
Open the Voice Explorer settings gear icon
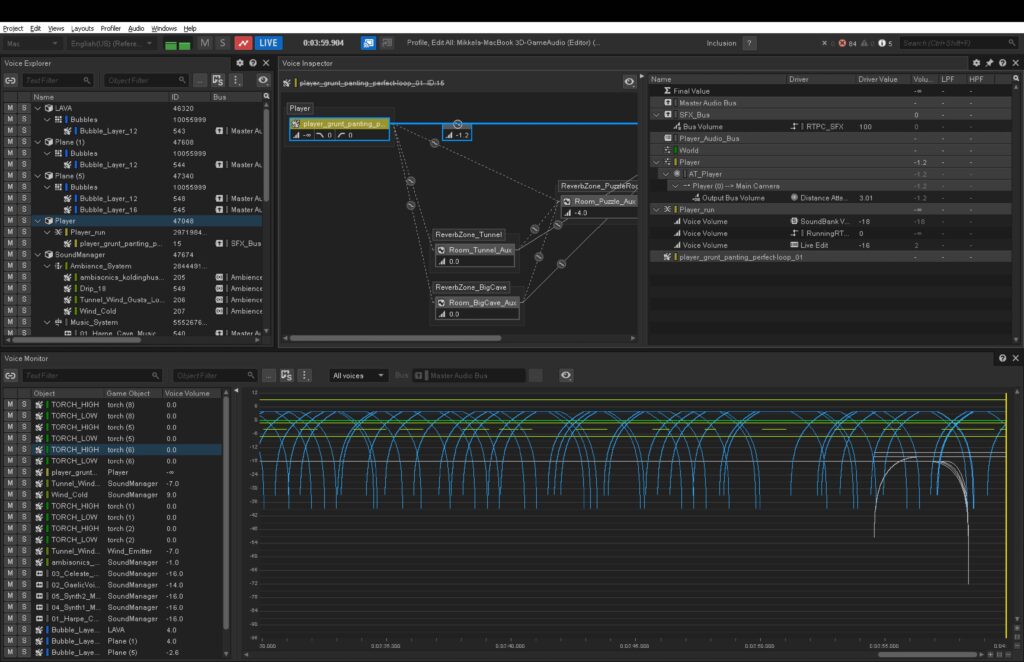240,62
